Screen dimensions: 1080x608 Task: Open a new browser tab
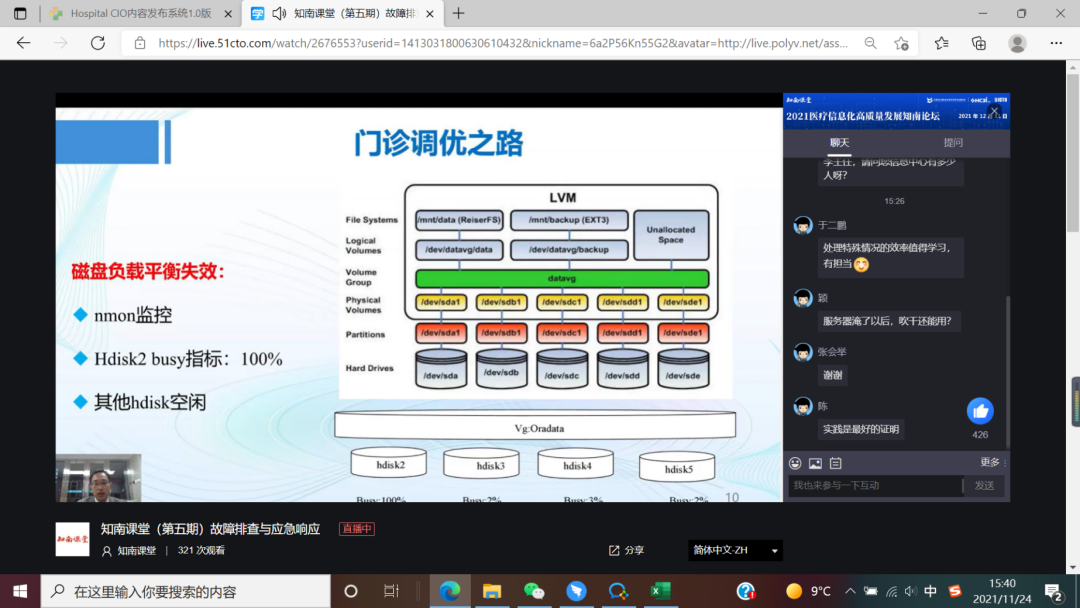(459, 13)
